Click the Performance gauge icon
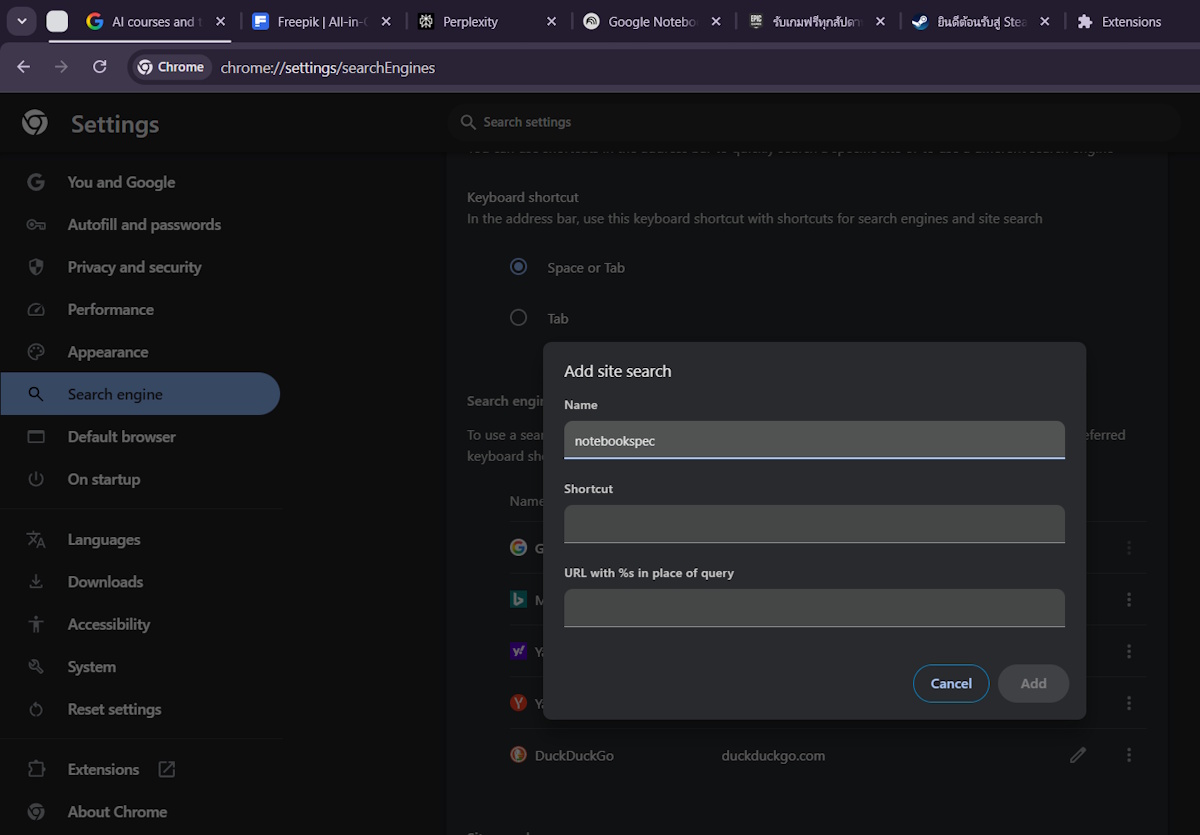Screen dimensions: 1200x835 point(36,310)
